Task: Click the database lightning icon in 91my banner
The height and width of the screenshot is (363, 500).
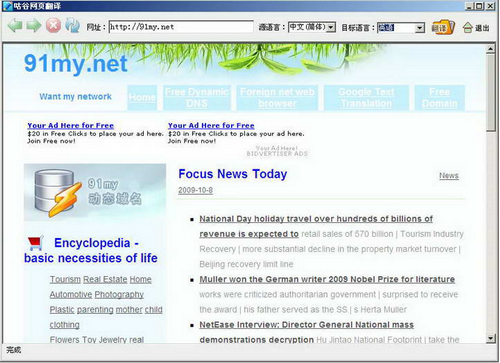Action: point(57,193)
